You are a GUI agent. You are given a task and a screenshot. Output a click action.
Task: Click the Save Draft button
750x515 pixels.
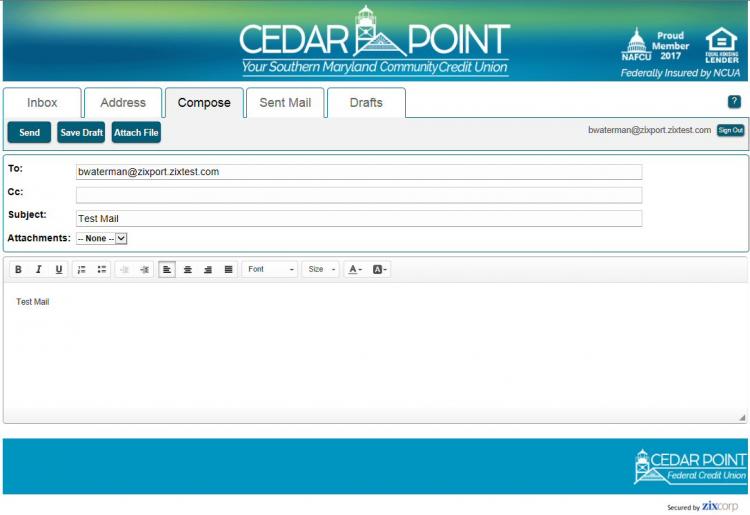coord(81,132)
